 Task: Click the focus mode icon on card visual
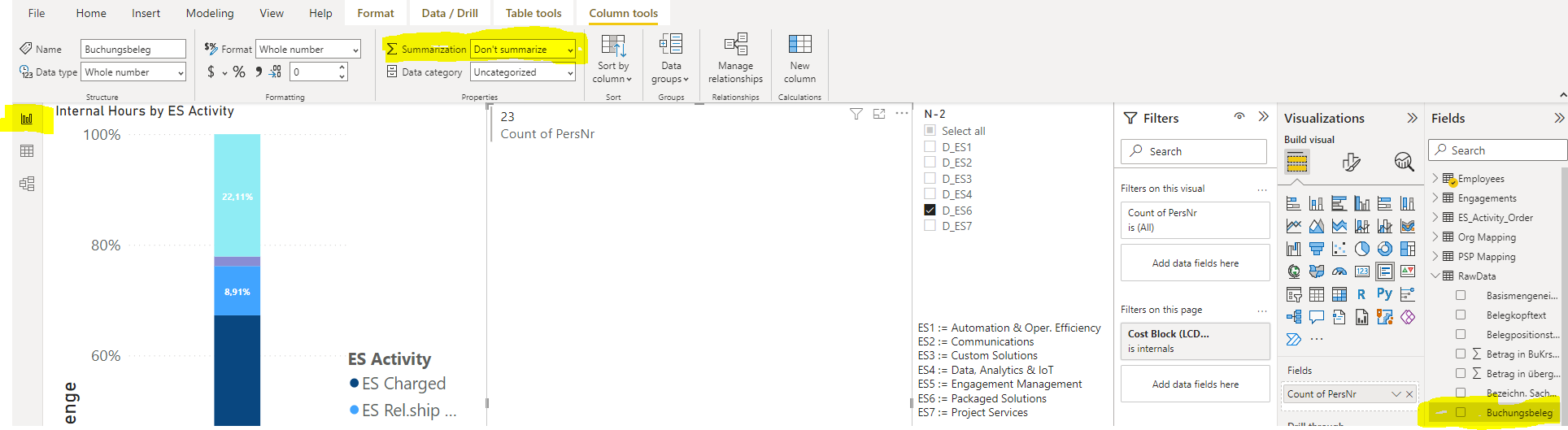[x=879, y=114]
